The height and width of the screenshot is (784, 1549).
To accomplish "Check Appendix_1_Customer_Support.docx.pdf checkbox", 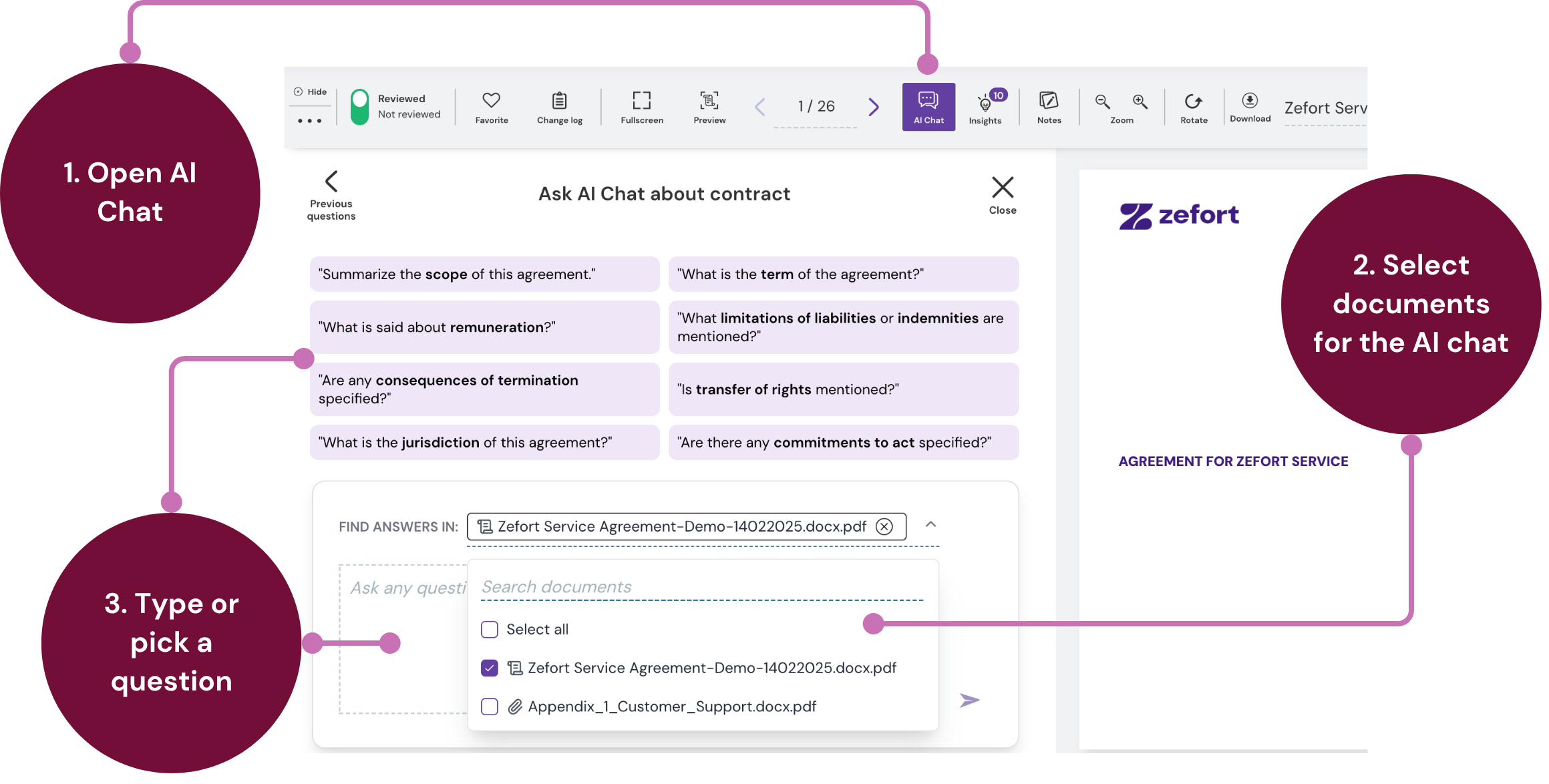I will click(490, 707).
